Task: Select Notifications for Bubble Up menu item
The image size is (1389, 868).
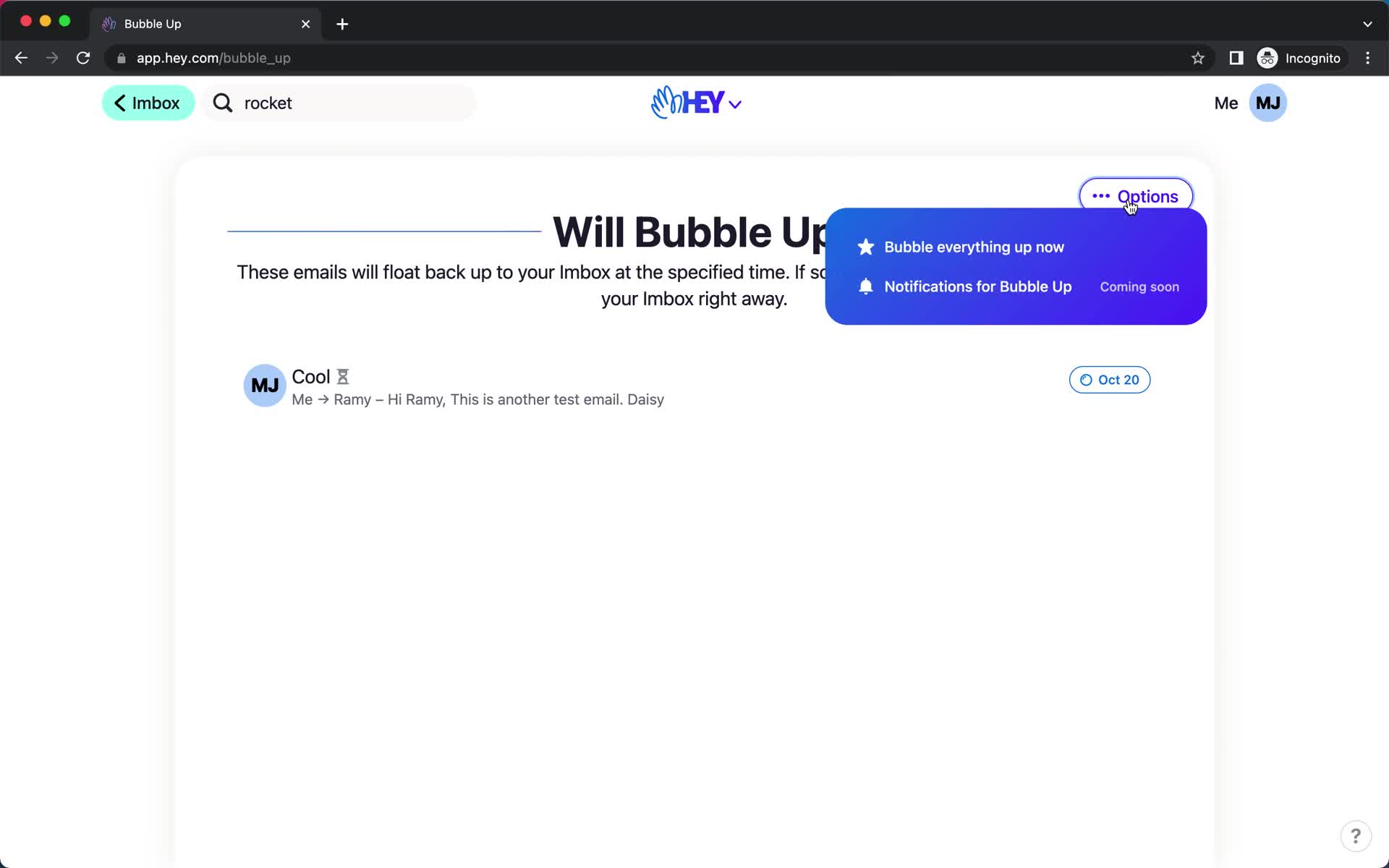Action: click(x=978, y=286)
